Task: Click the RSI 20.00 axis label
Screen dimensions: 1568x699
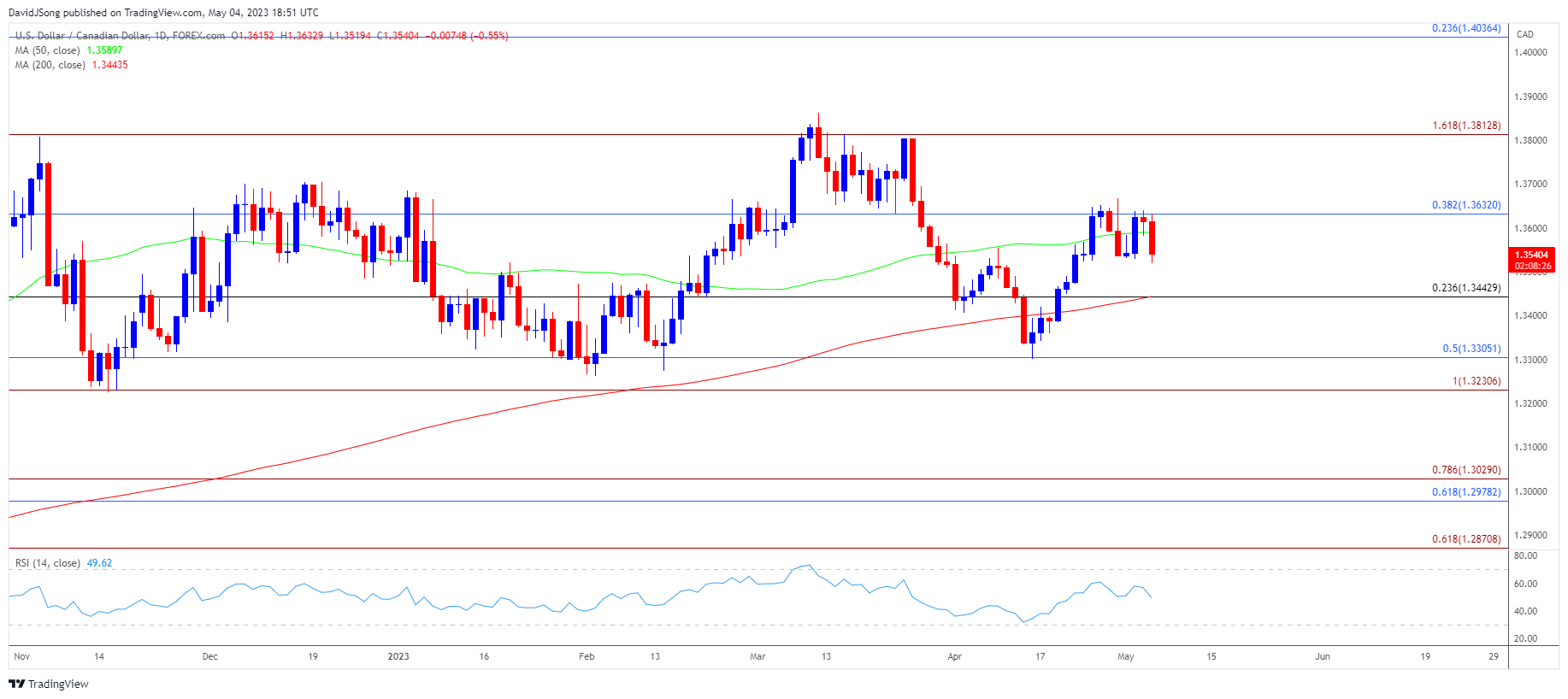Action: pyautogui.click(x=1526, y=638)
